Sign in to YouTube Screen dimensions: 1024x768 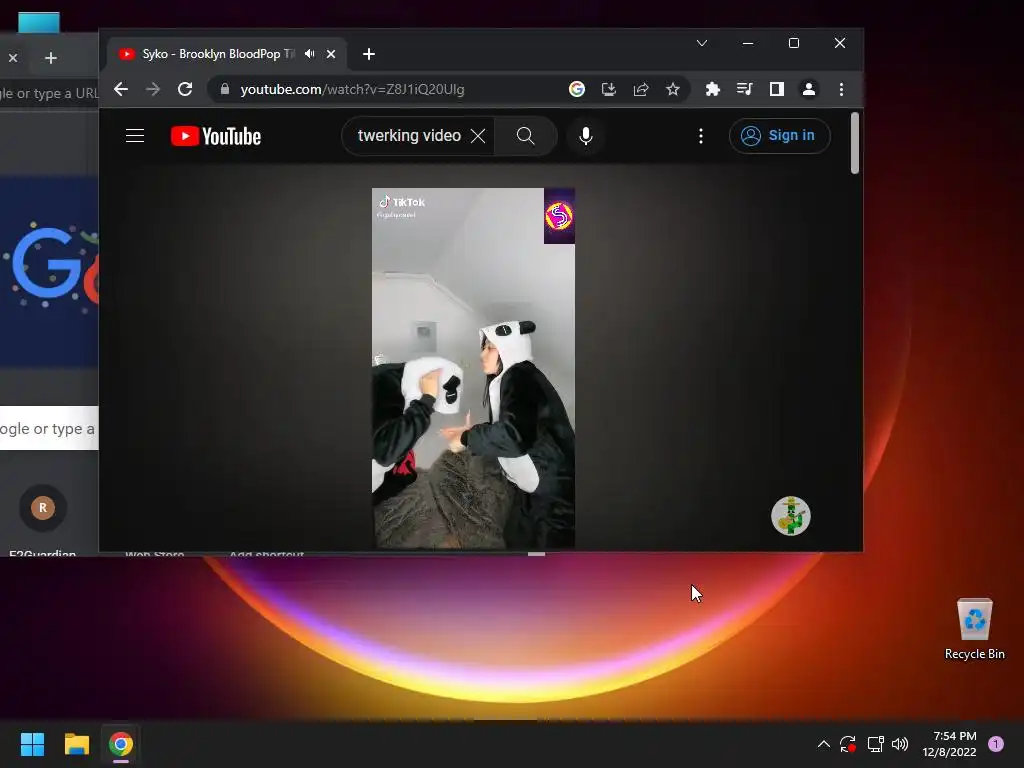click(x=779, y=136)
